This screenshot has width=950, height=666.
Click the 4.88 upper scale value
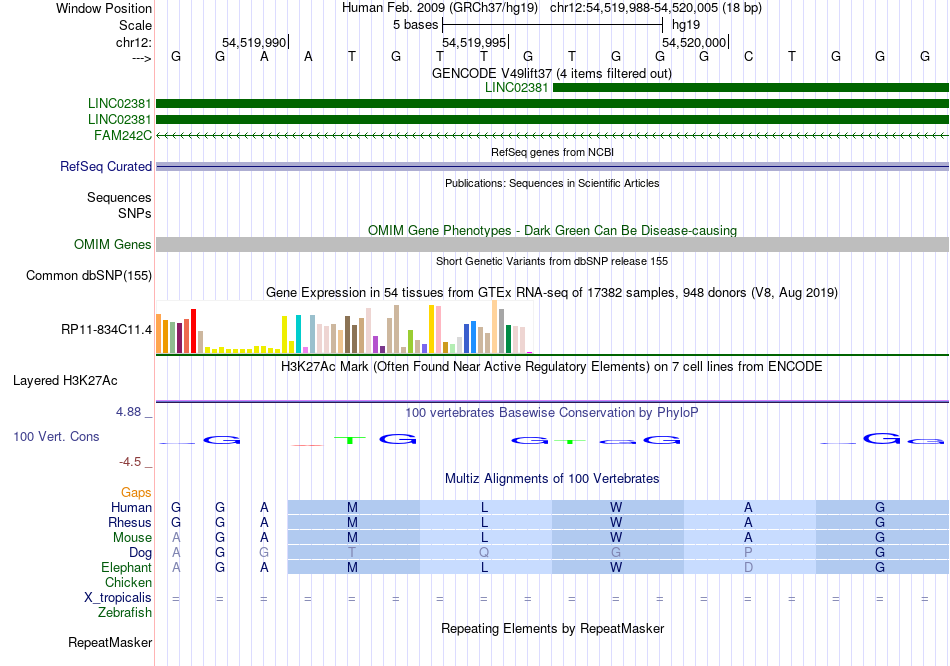point(128,412)
